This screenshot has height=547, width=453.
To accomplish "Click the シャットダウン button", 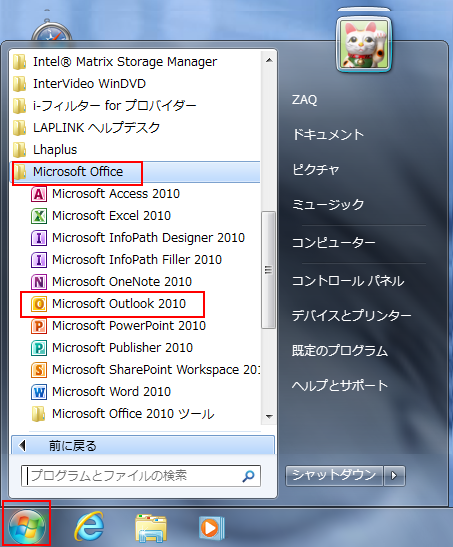I will pyautogui.click(x=334, y=475).
